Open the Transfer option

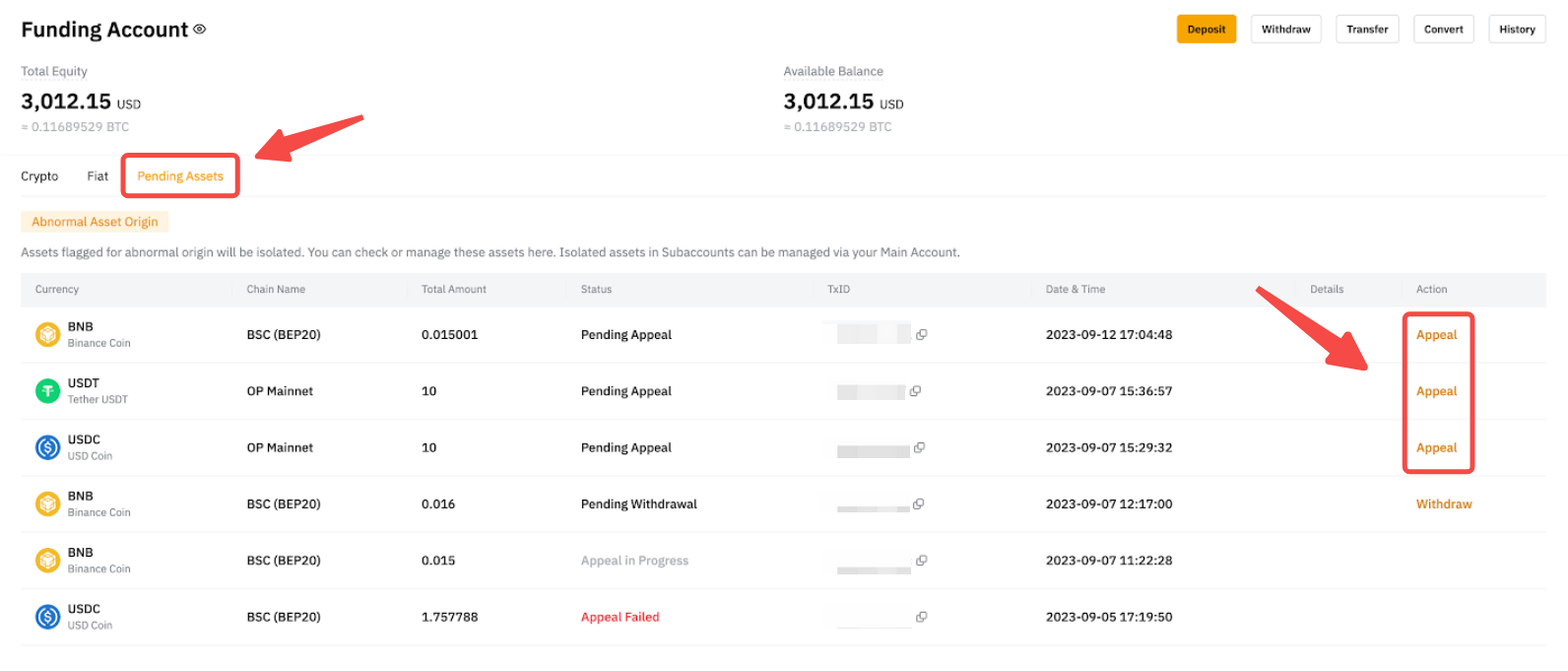pyautogui.click(x=1367, y=30)
